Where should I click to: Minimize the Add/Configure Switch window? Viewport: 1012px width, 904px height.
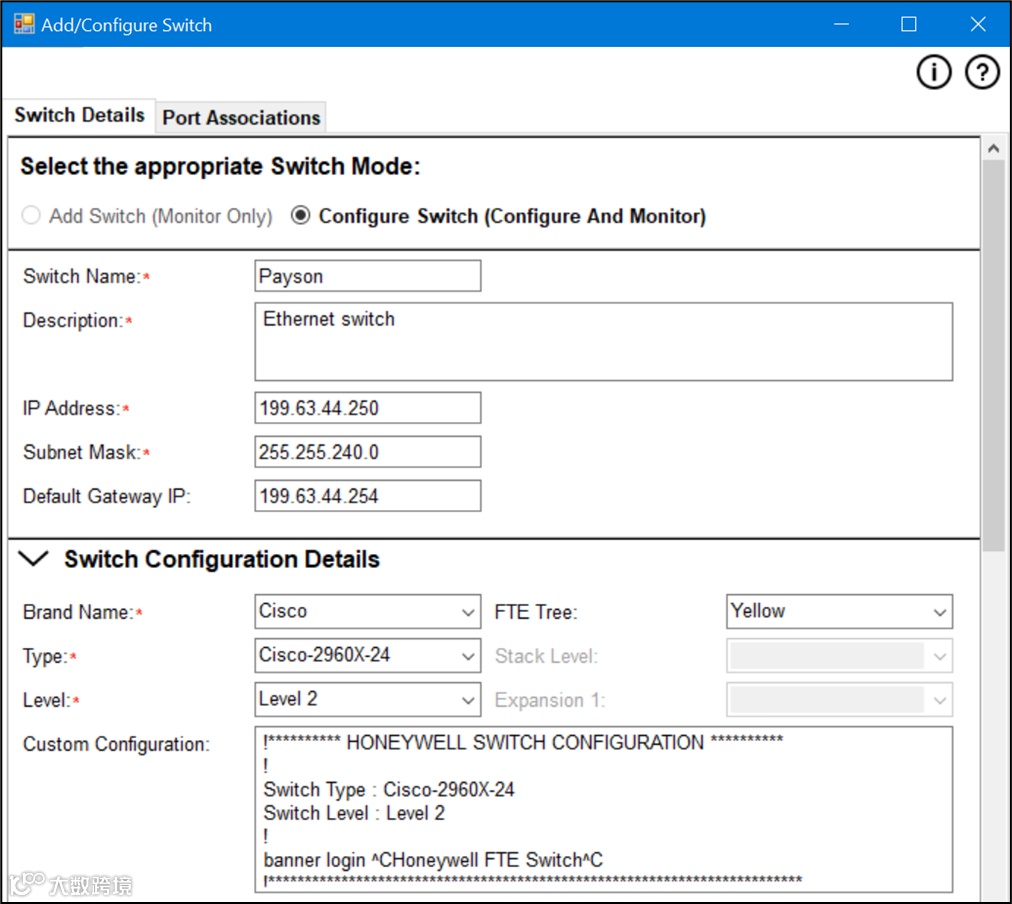tap(841, 25)
